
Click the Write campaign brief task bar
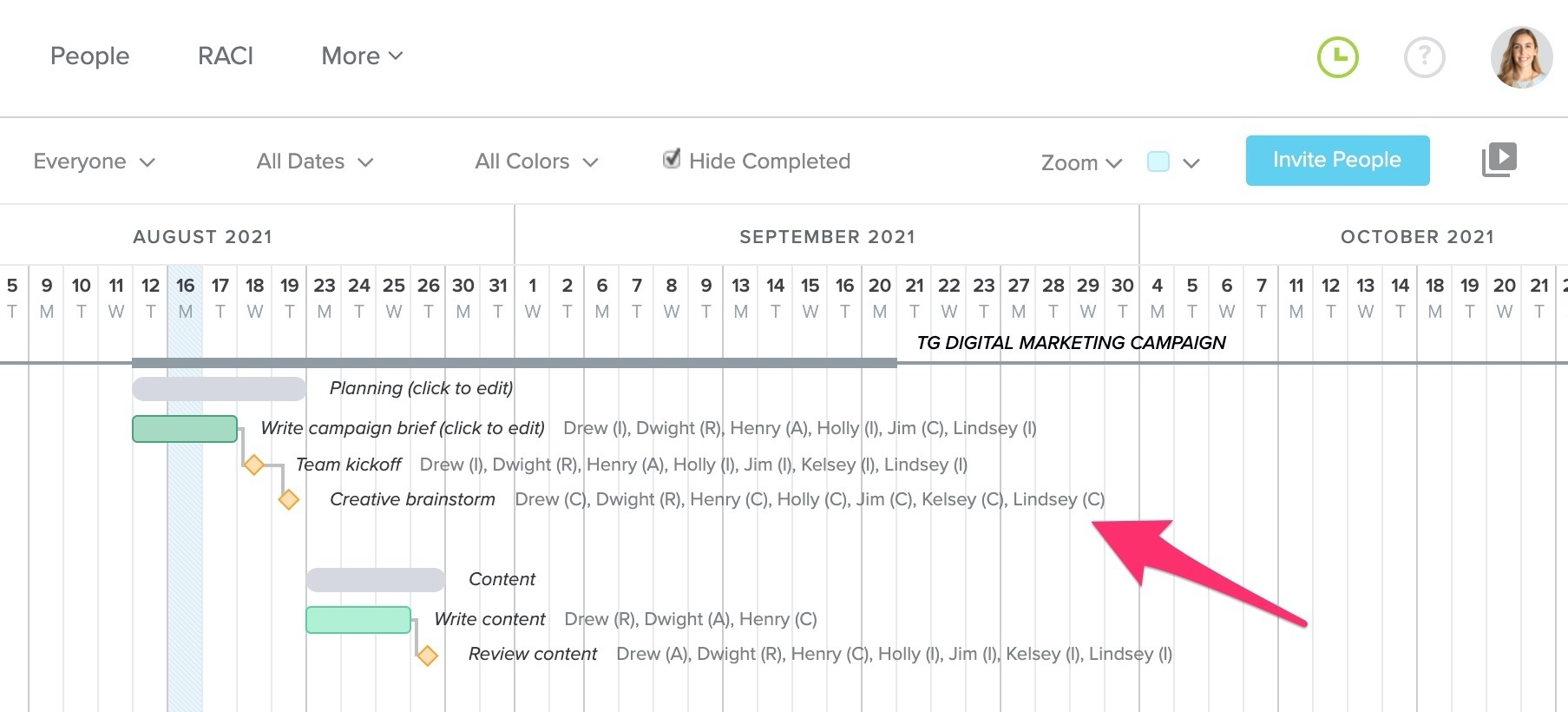click(x=185, y=428)
